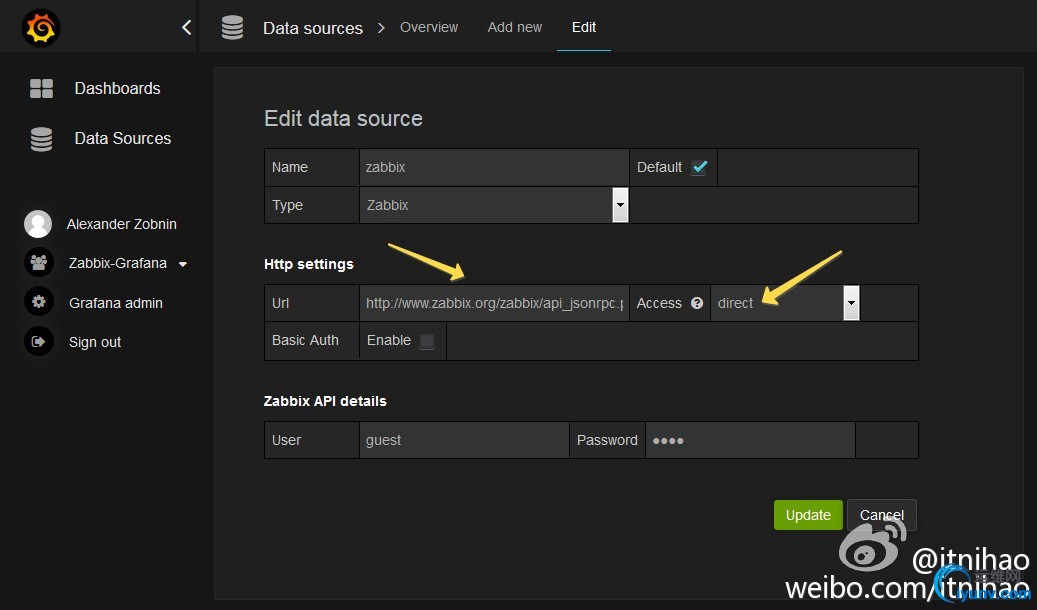1037x610 pixels.
Task: Click the Sign out arrow icon
Action: (x=38, y=341)
